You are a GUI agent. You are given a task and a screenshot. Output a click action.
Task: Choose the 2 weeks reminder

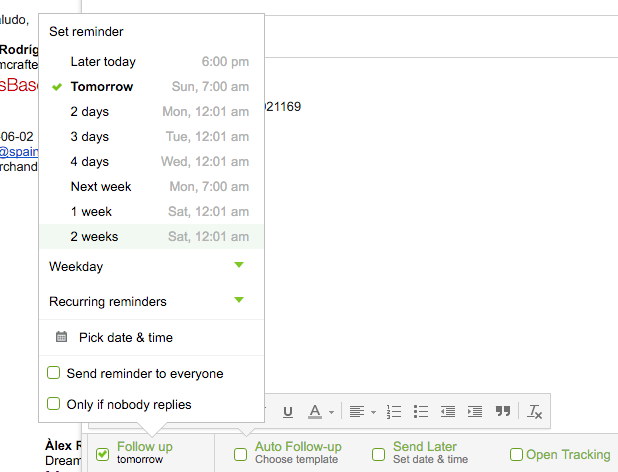coord(94,237)
